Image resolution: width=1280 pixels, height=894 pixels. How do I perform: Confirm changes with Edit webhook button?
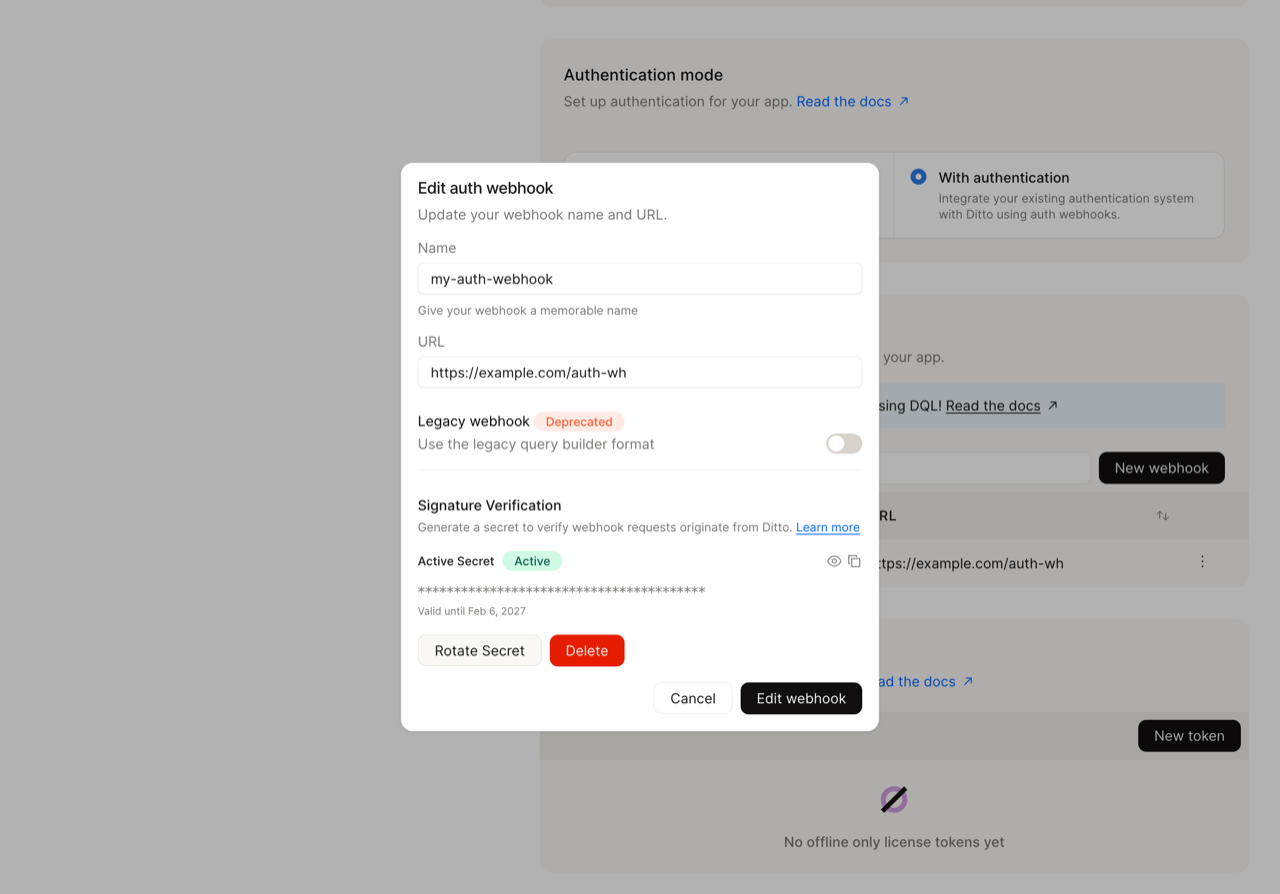(801, 698)
